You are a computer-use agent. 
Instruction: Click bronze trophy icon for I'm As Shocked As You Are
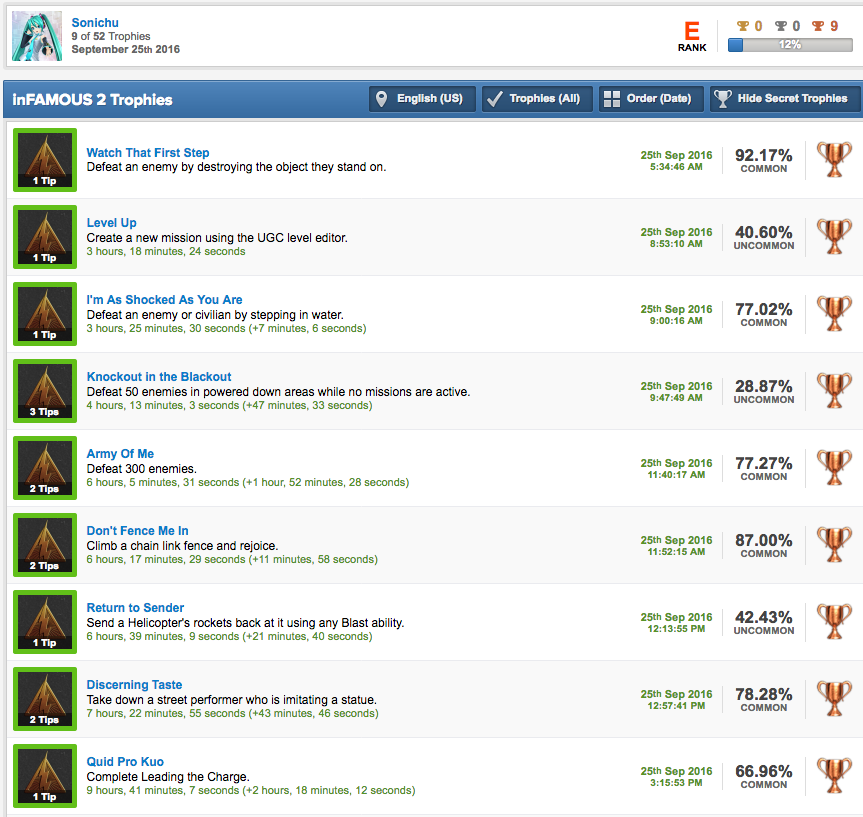tap(834, 314)
